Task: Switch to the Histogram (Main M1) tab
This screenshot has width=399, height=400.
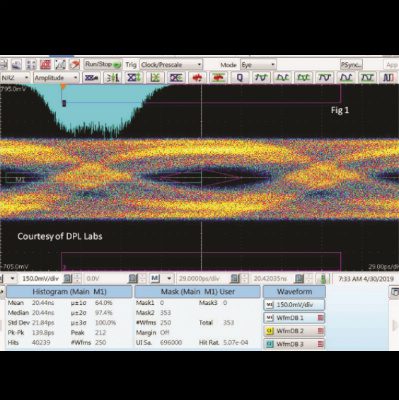Action: point(69,292)
